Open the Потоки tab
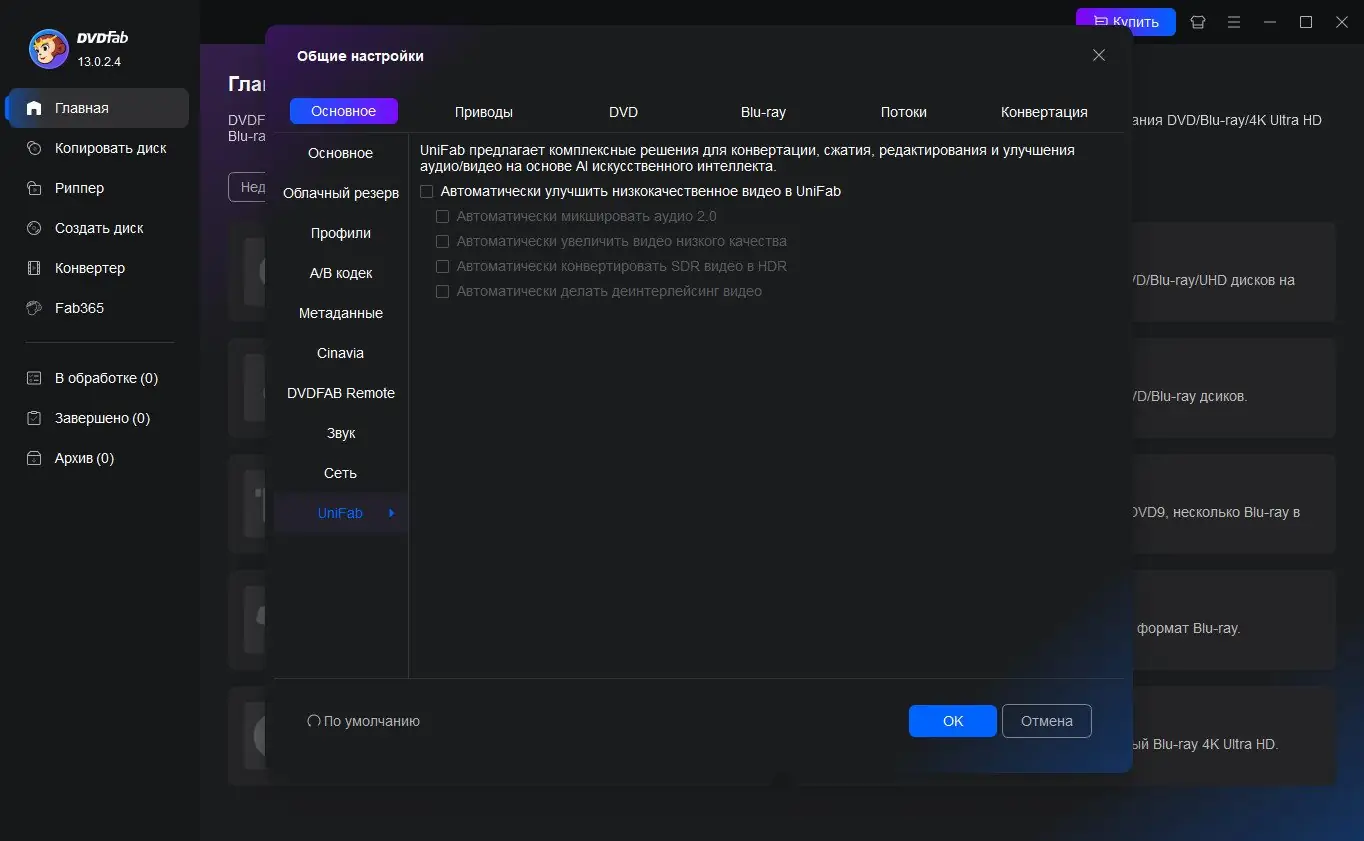1364x841 pixels. 904,112
